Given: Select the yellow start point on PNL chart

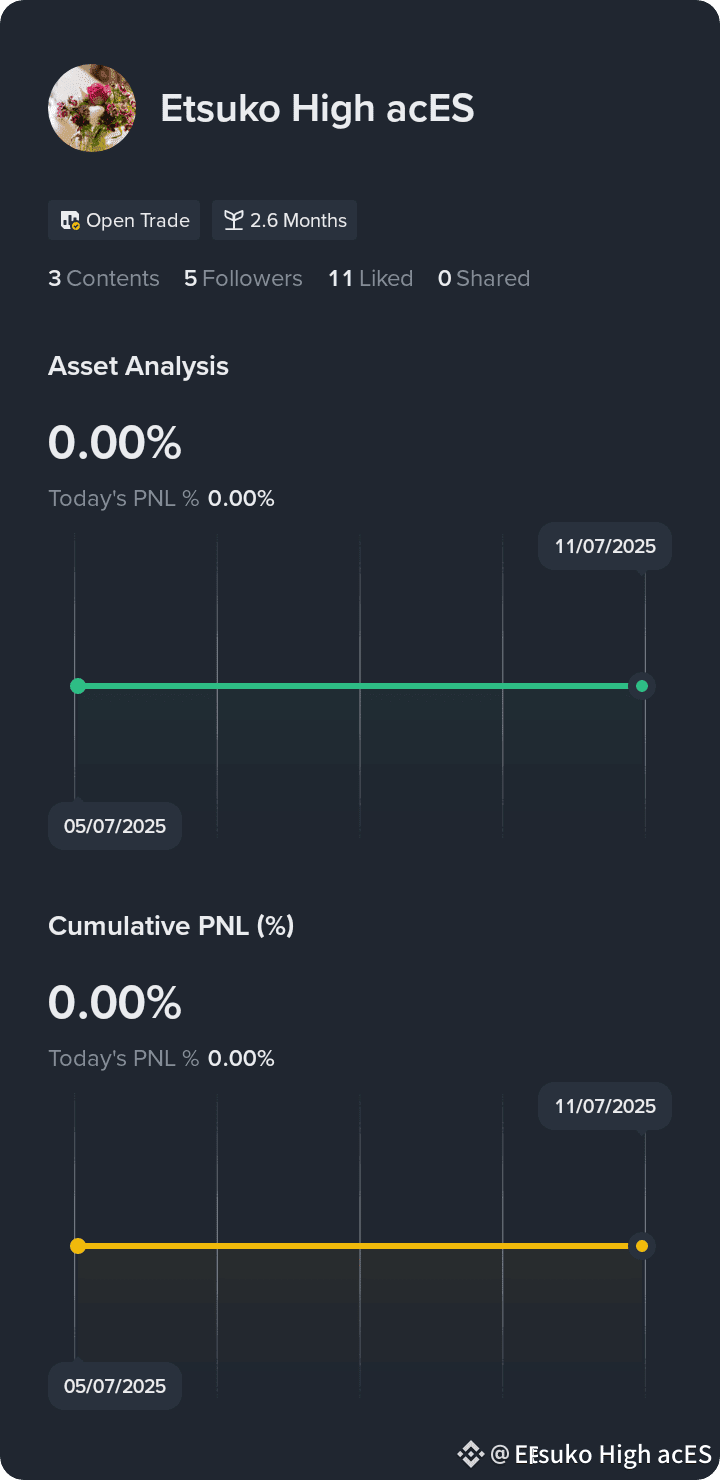Looking at the screenshot, I should [78, 1246].
